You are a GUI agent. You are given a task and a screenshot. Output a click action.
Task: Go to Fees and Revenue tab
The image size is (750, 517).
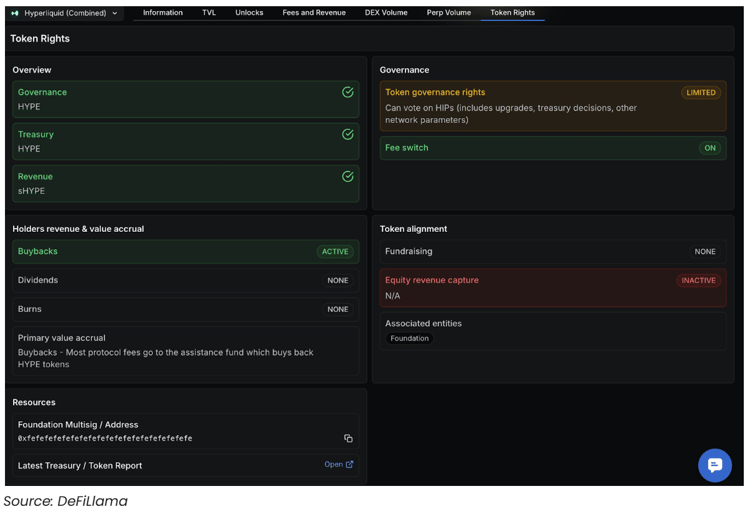314,12
